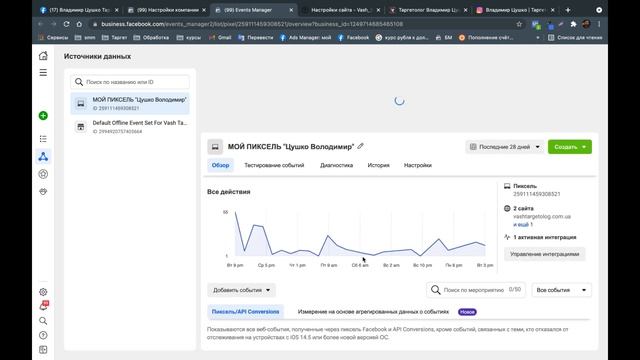The image size is (640, 360).
Task: Switch to 'Настройки компании' browser tab
Action: pyautogui.click(x=167, y=10)
